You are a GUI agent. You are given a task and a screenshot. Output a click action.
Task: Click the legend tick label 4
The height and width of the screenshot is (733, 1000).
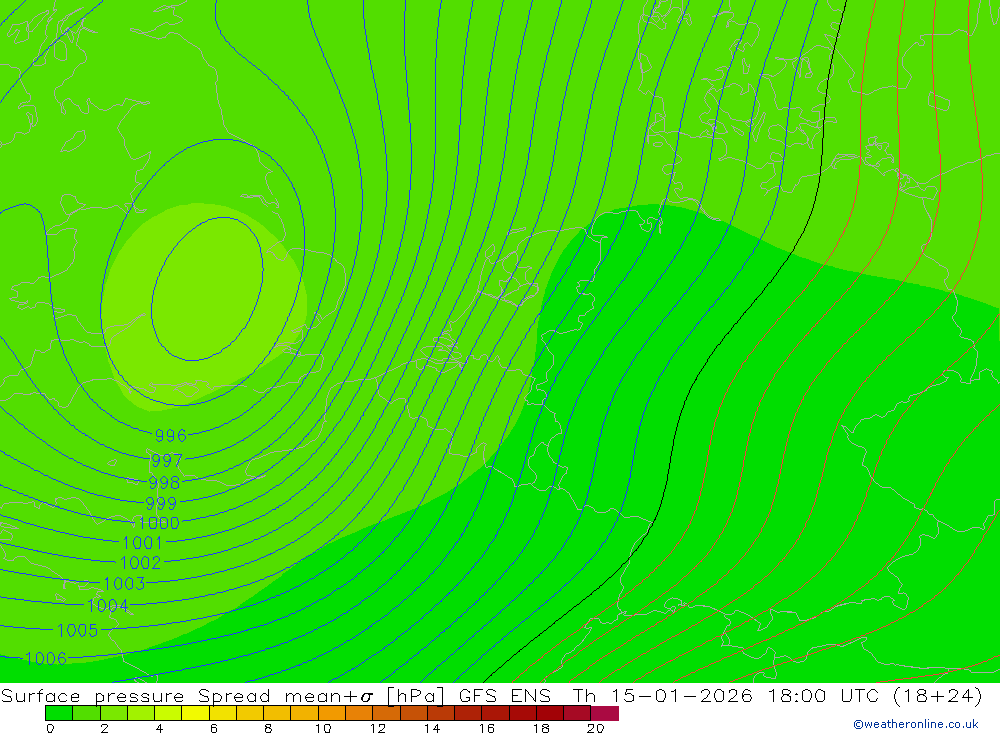coord(159,728)
